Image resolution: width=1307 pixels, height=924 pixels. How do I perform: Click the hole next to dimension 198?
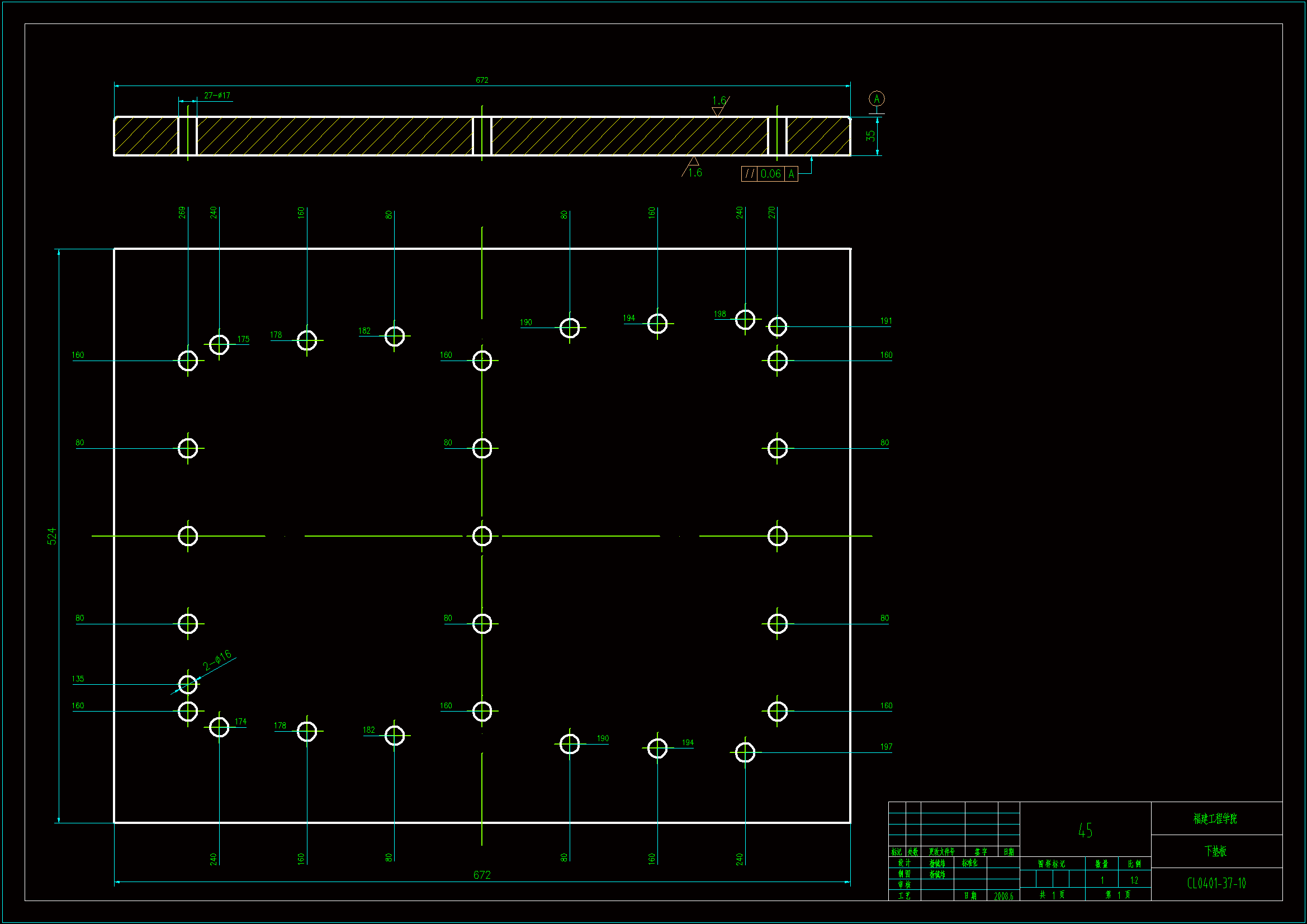point(745,319)
